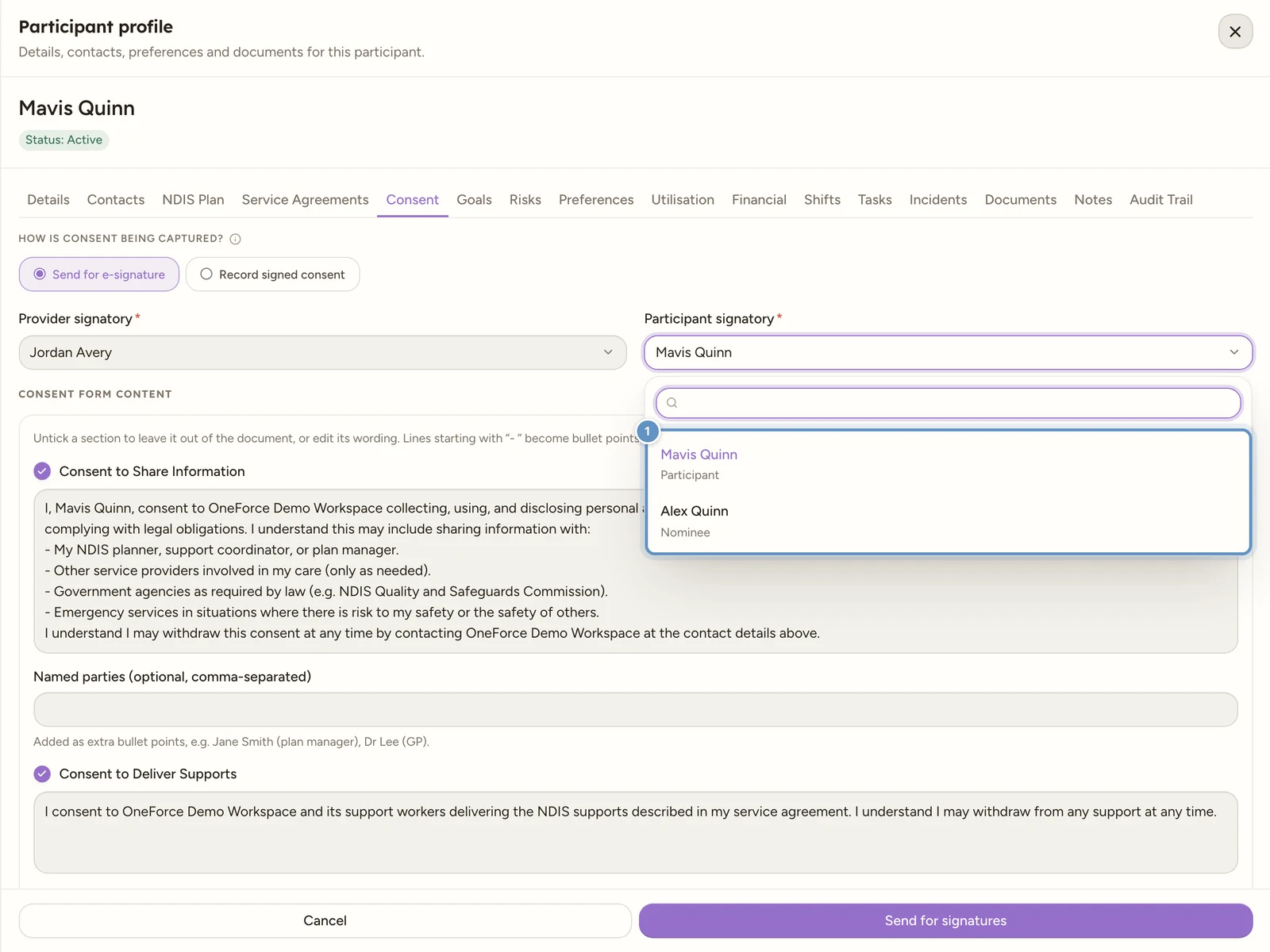
Task: Click the Provider signatory chevron arrow
Action: (608, 352)
